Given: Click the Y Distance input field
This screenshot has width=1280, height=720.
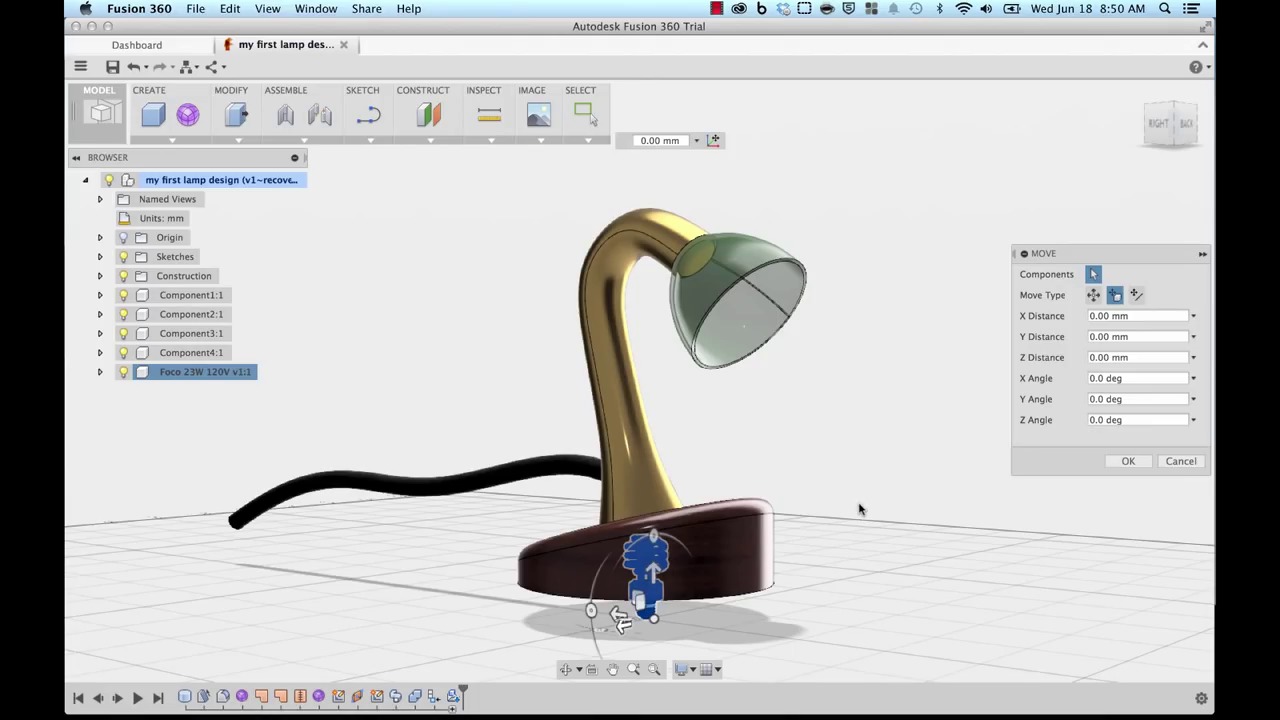Looking at the screenshot, I should pos(1137,337).
